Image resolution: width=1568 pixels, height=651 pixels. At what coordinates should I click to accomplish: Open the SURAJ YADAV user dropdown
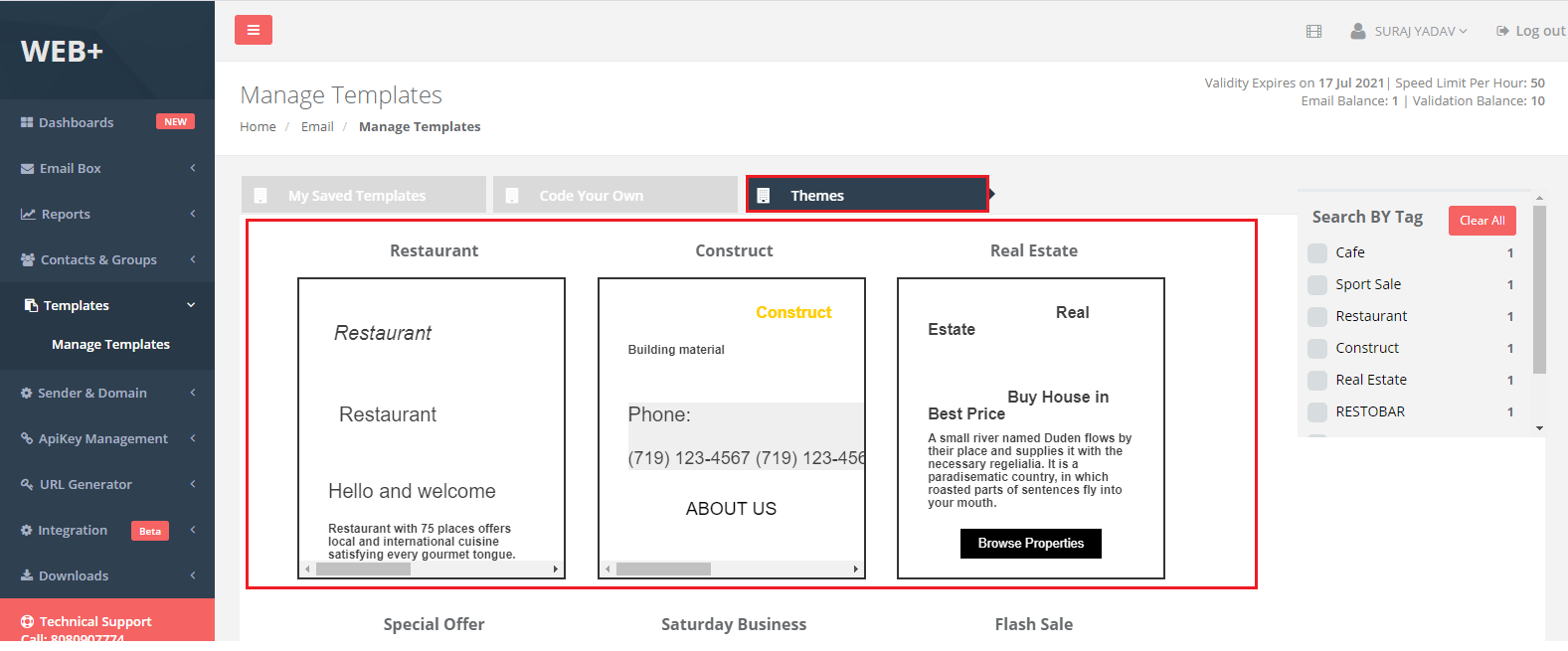1409,32
